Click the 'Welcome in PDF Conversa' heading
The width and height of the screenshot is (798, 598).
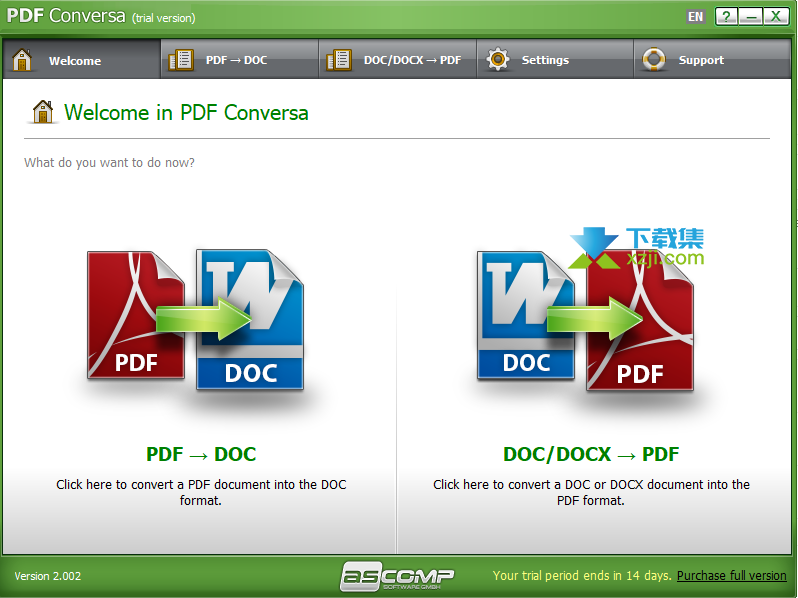pos(186,112)
